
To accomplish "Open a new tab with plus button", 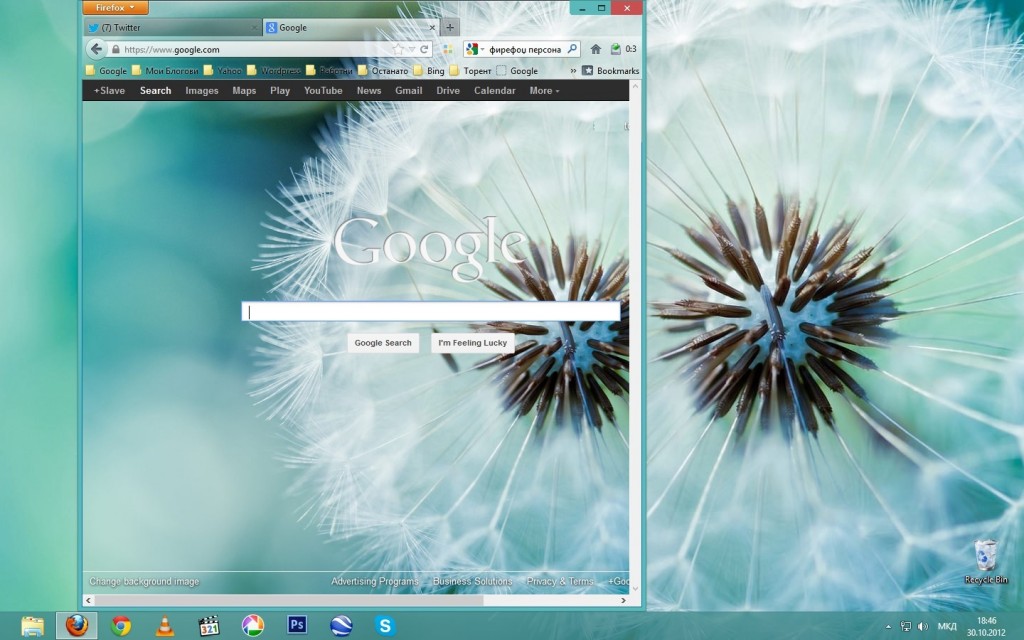I will 450,27.
